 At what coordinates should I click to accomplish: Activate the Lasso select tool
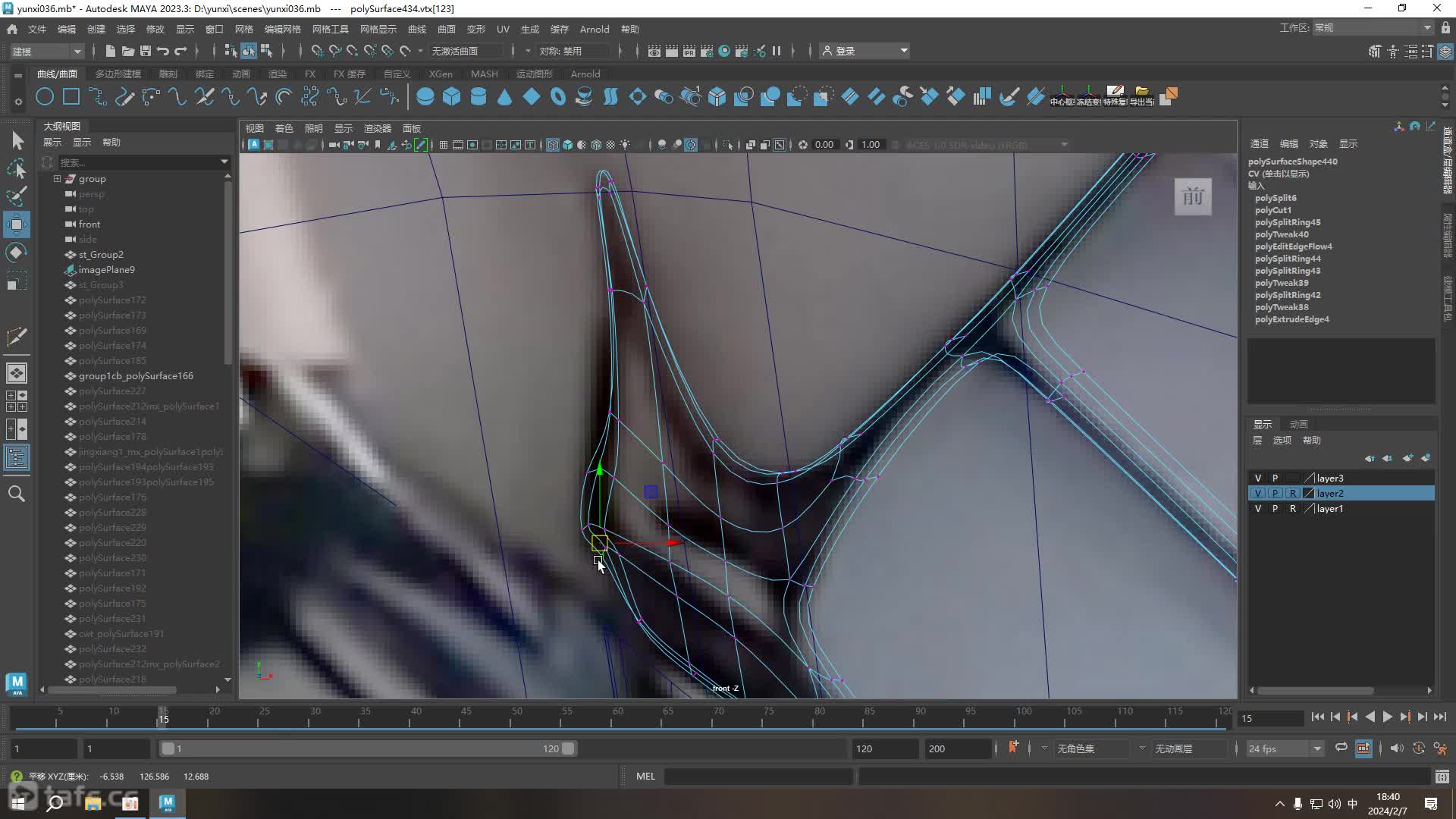pos(17,168)
